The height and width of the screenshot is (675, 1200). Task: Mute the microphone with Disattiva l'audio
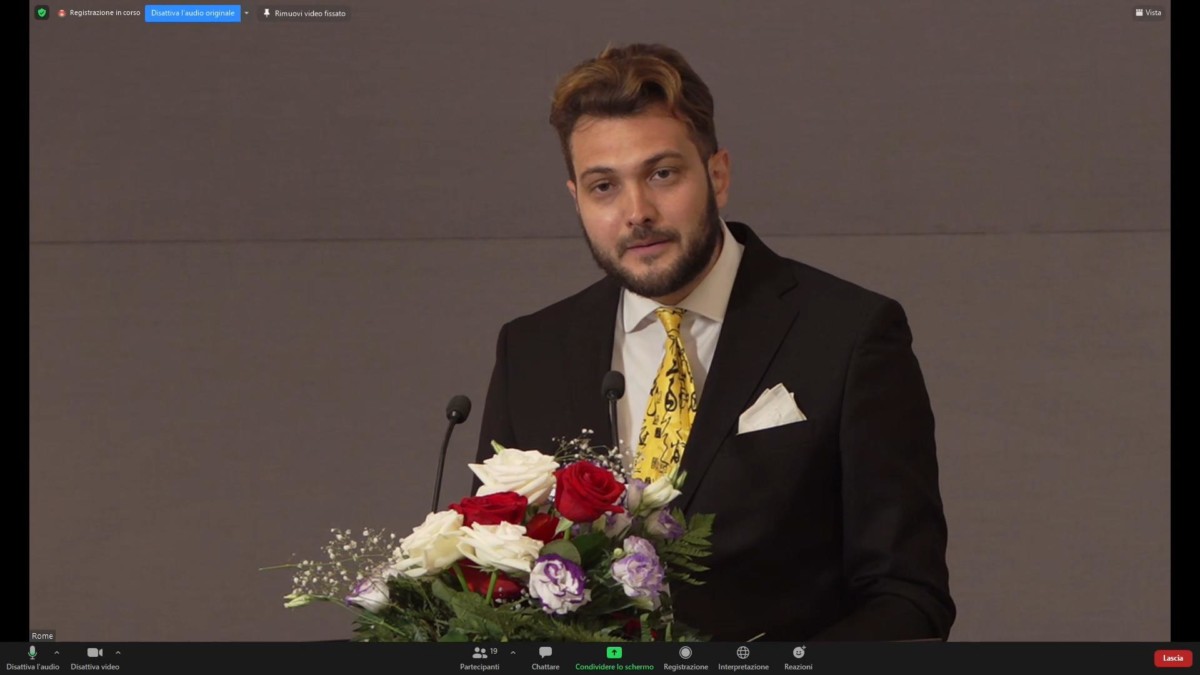pos(32,653)
